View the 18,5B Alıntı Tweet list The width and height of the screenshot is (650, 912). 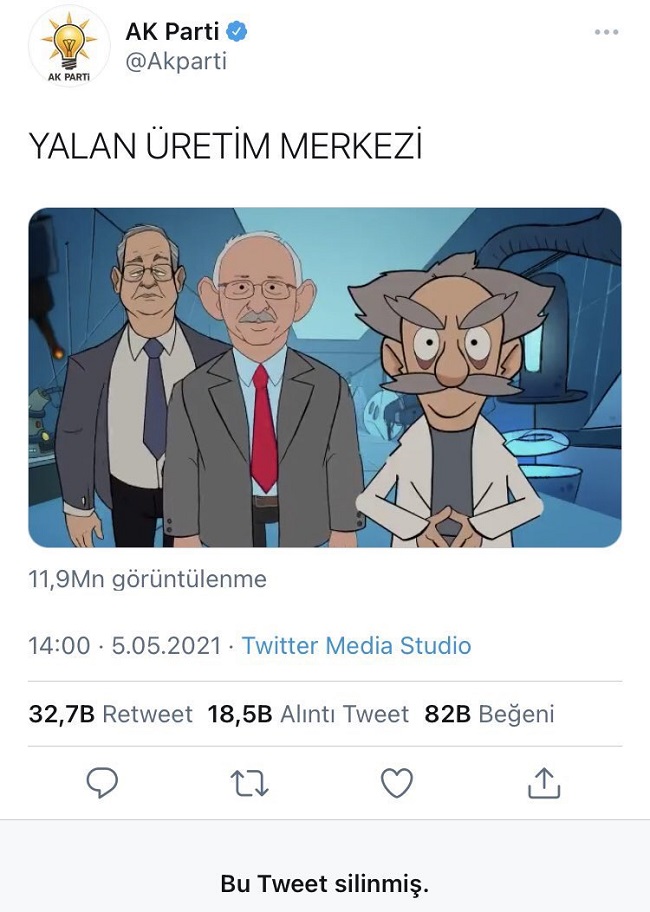(308, 714)
